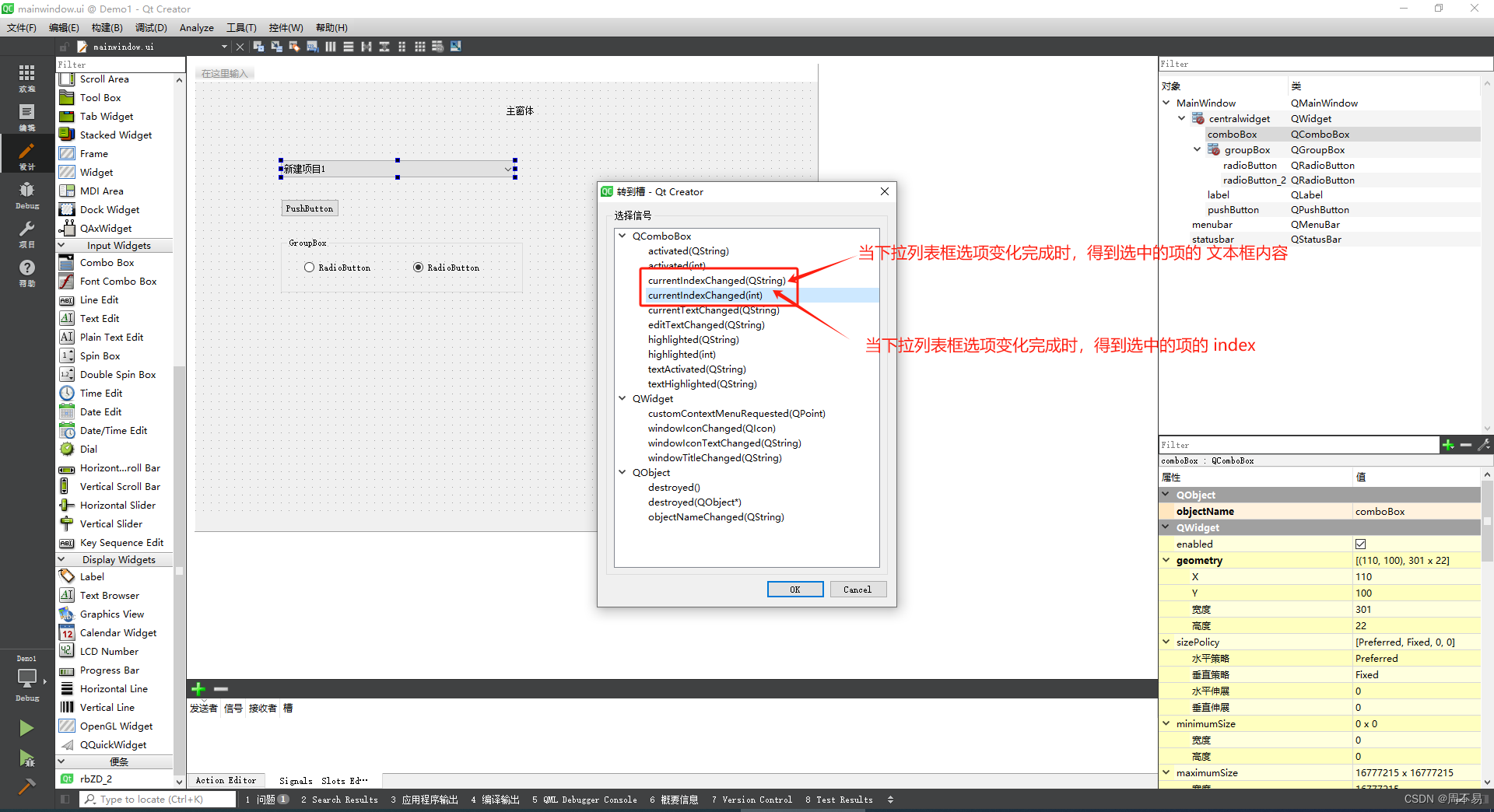The image size is (1494, 812).
Task: Open the 新建项目1 combo box dropdown
Action: click(508, 169)
